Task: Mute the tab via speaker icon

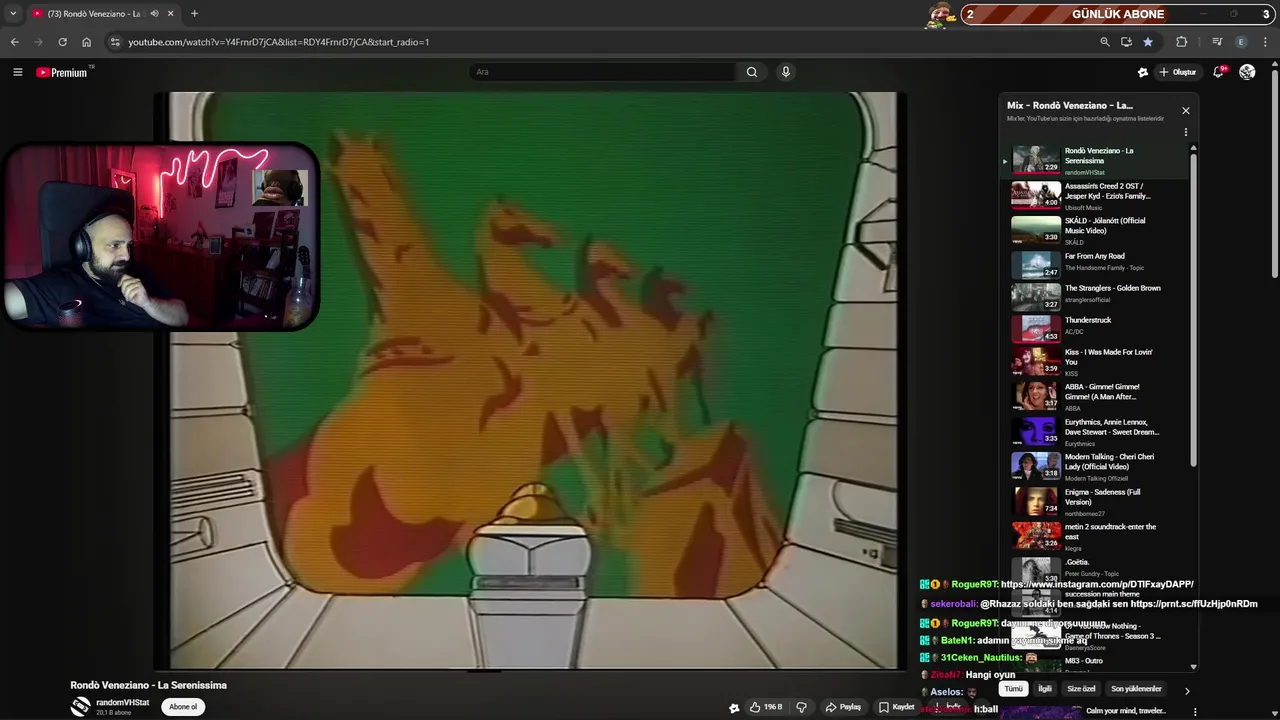Action: click(154, 14)
